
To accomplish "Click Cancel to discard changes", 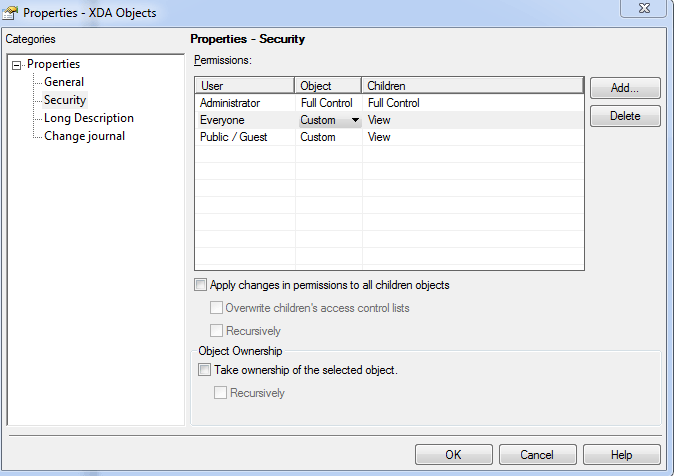I will (537, 454).
